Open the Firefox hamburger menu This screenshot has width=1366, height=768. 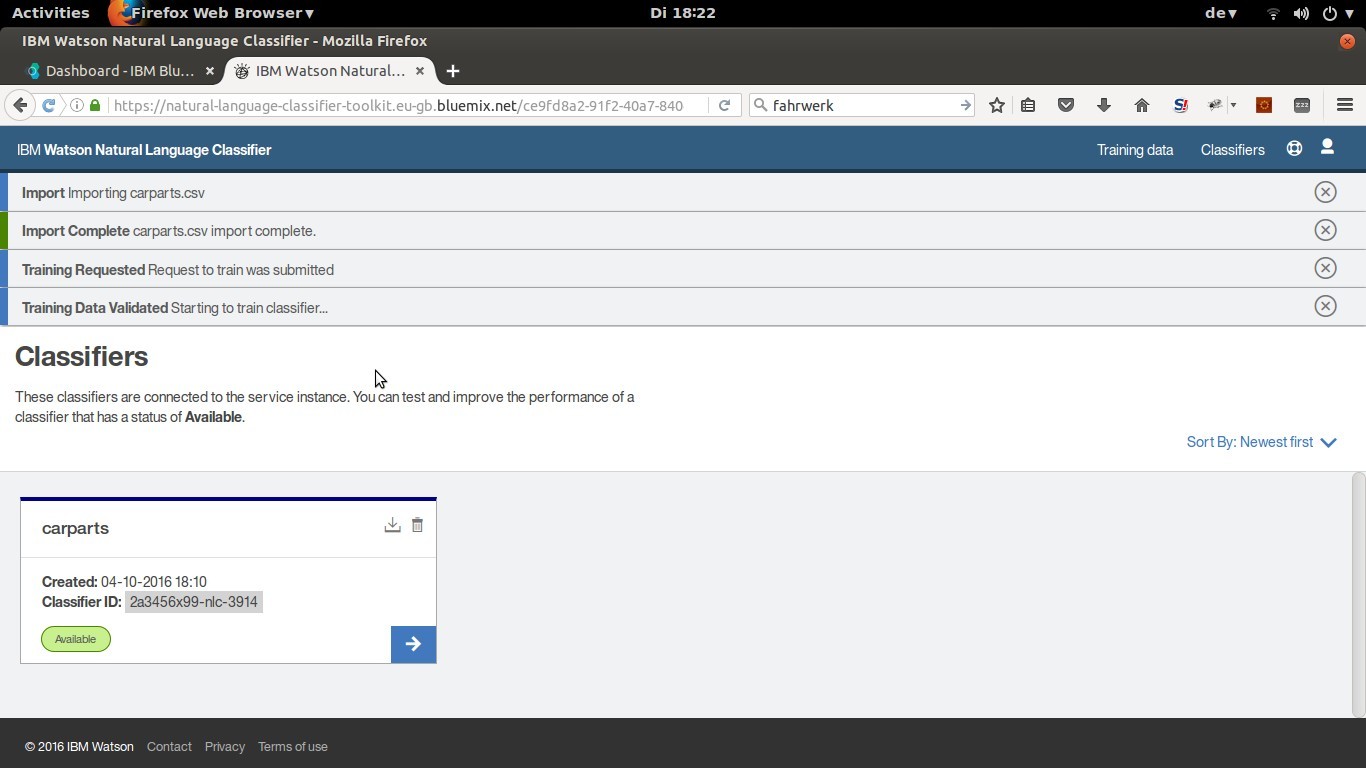(x=1345, y=105)
